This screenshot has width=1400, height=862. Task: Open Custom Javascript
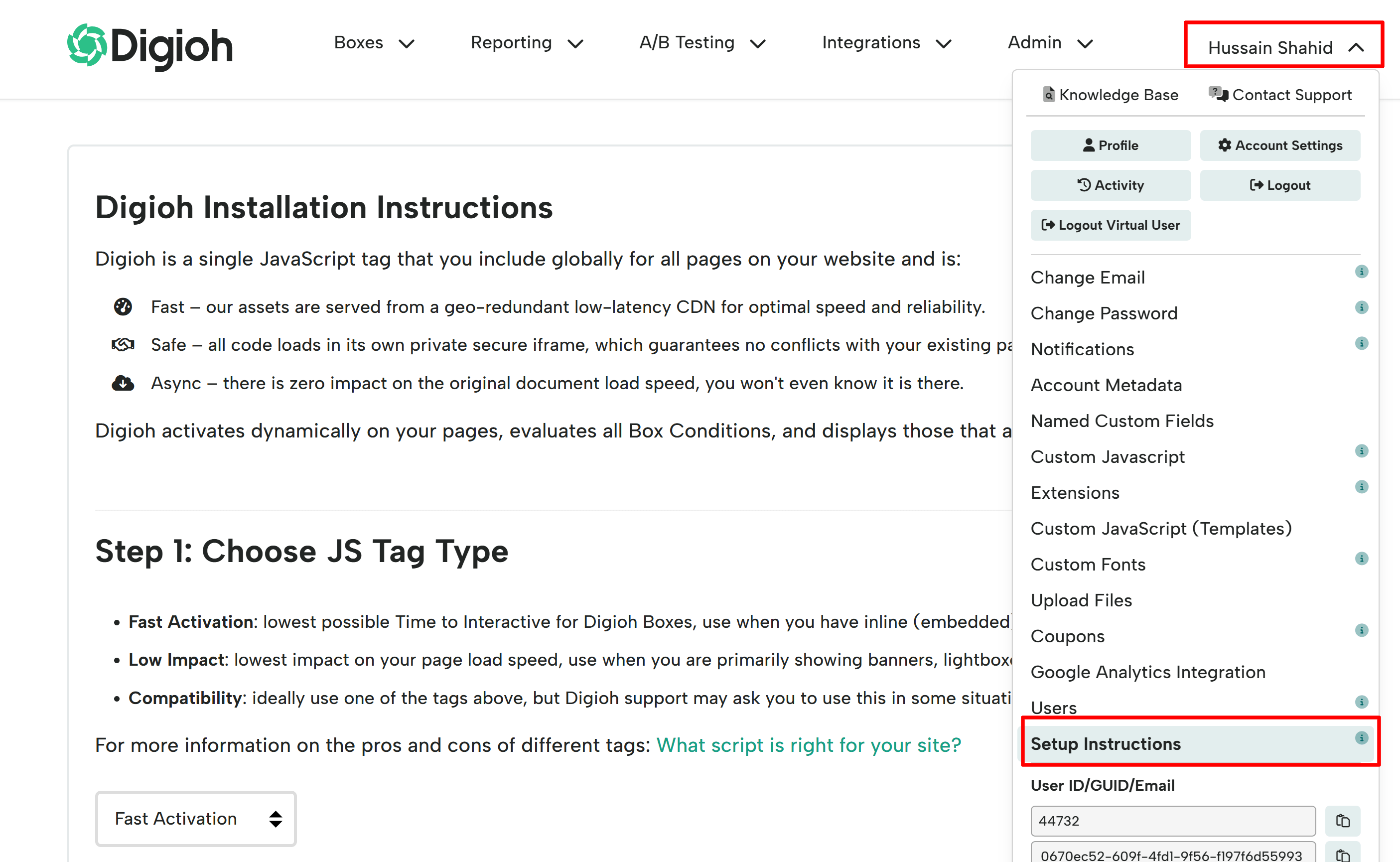pos(1108,457)
